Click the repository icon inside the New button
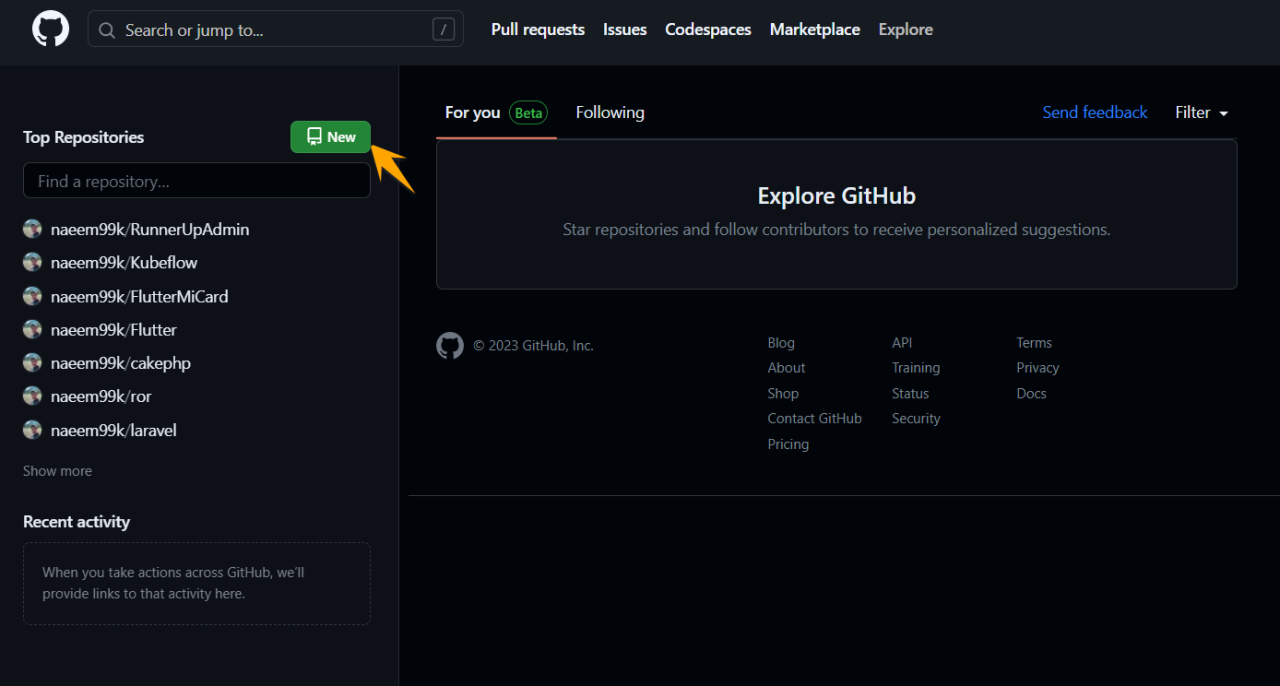This screenshot has width=1280, height=686. 315,136
